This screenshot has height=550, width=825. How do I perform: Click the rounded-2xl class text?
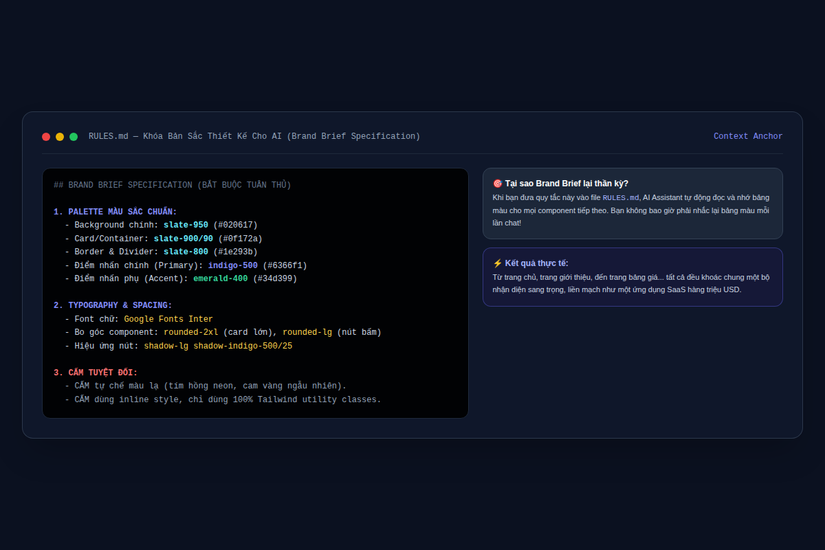point(190,333)
